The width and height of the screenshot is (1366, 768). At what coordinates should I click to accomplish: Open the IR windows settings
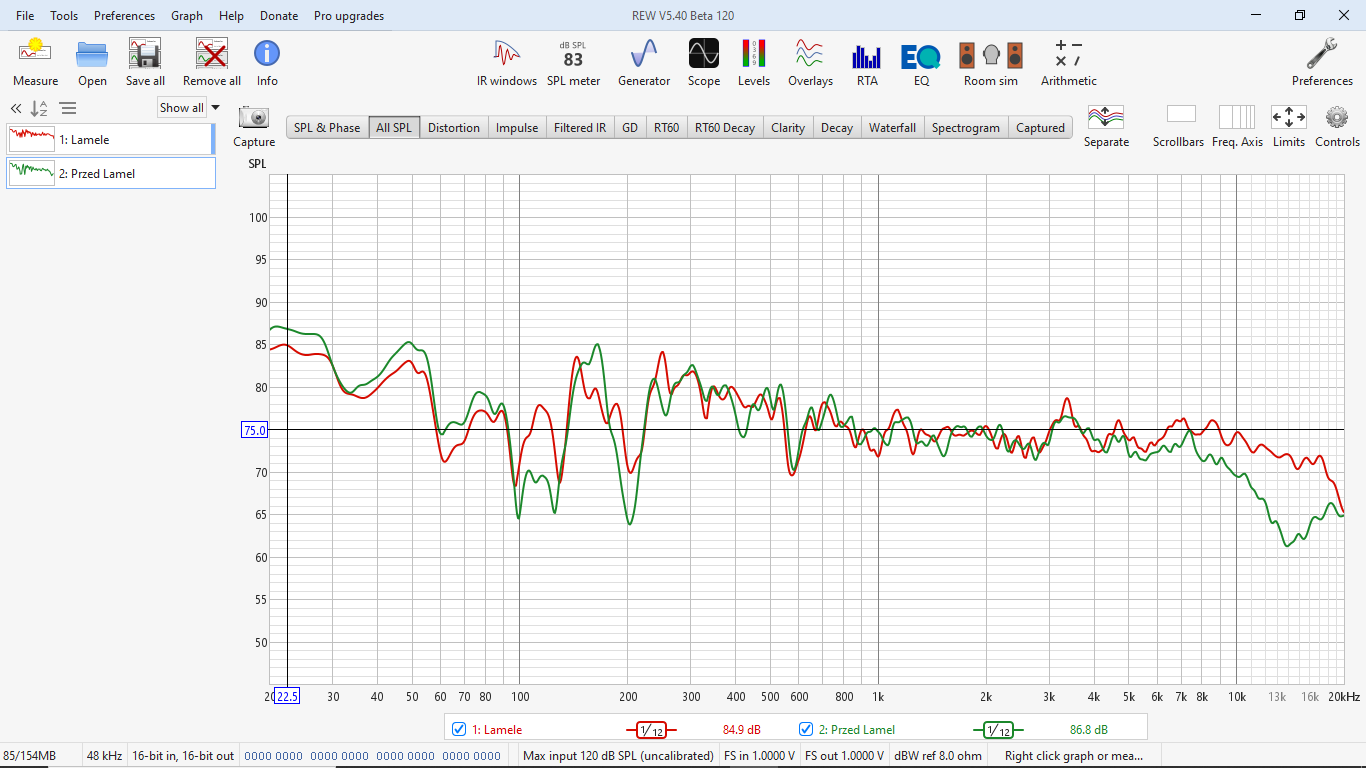point(507,62)
